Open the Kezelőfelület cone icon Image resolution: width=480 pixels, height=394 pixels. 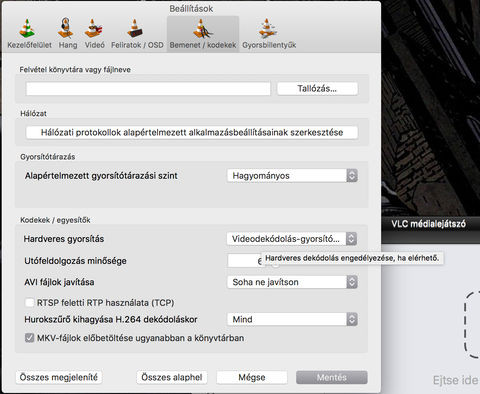coord(27,28)
